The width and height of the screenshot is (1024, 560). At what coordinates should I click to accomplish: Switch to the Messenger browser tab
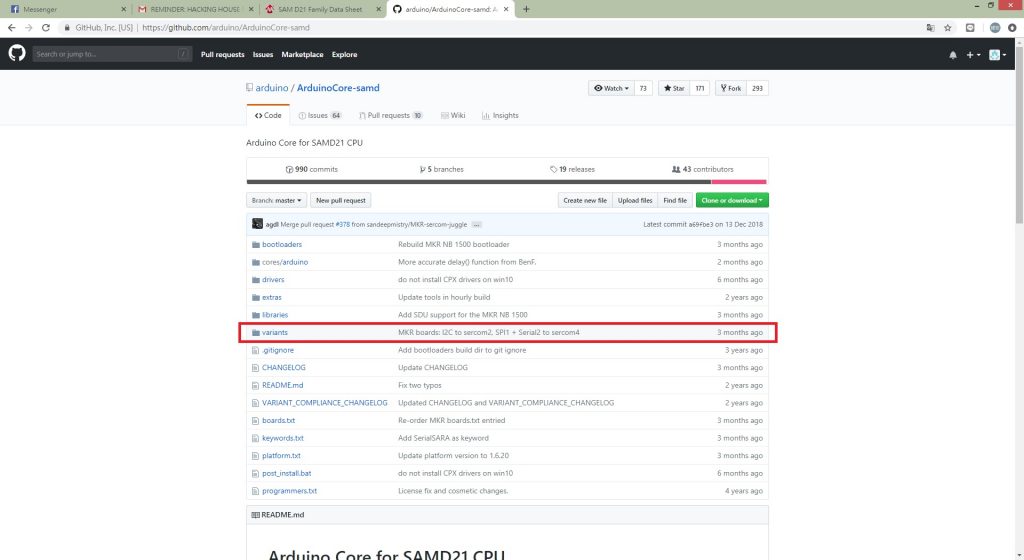point(67,9)
